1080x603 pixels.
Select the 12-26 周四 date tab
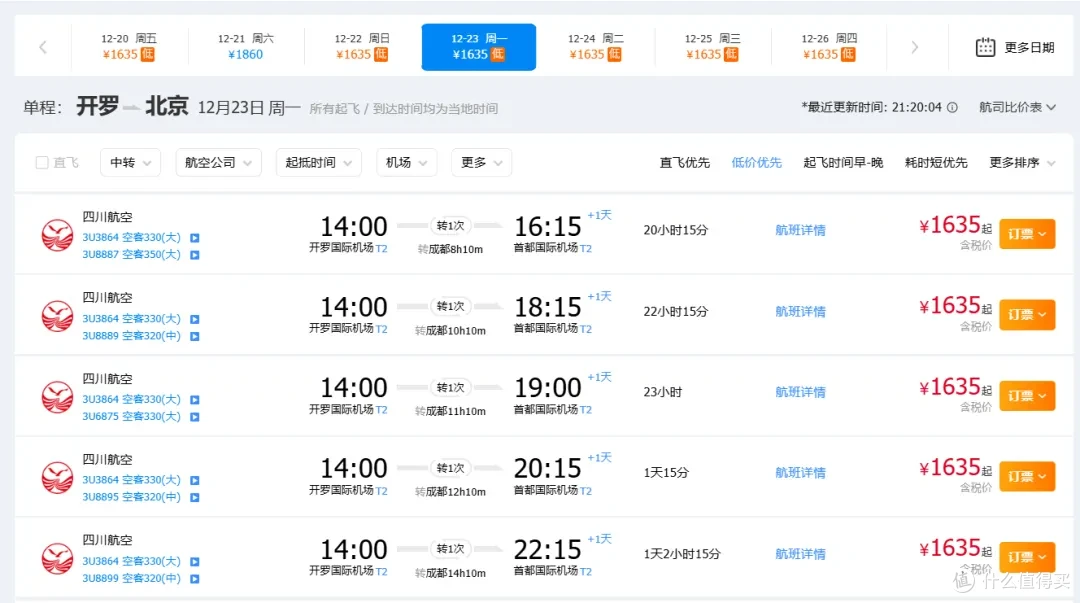(829, 47)
